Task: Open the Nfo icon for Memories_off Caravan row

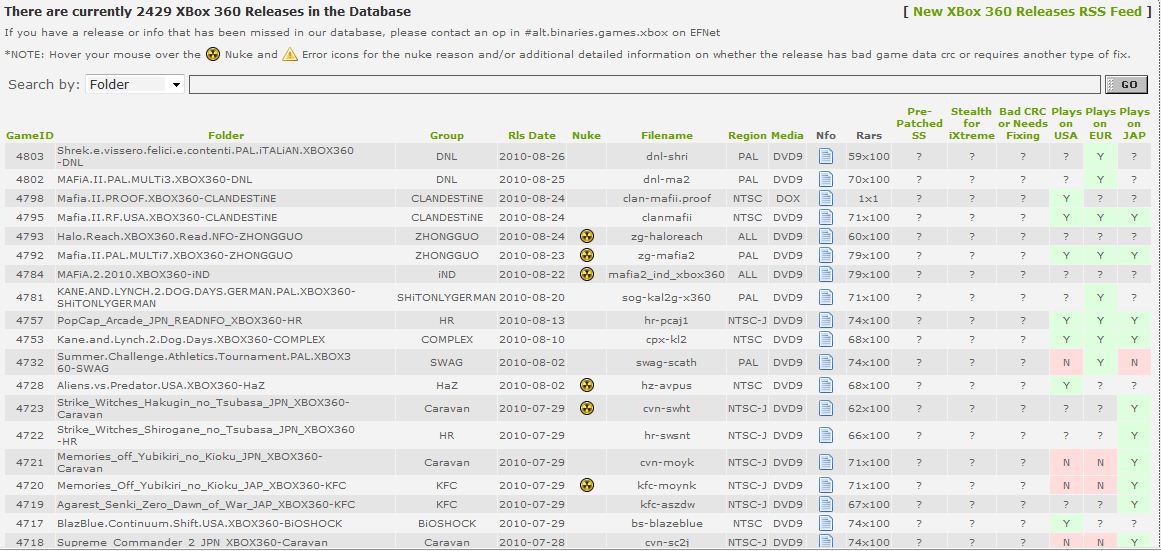Action: tap(826, 462)
